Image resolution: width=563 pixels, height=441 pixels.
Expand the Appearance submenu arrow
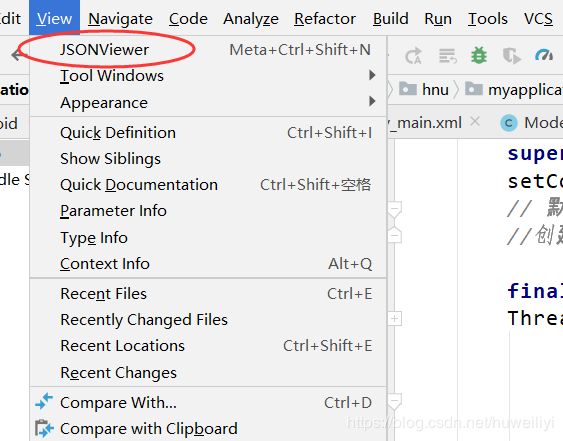(x=372, y=102)
